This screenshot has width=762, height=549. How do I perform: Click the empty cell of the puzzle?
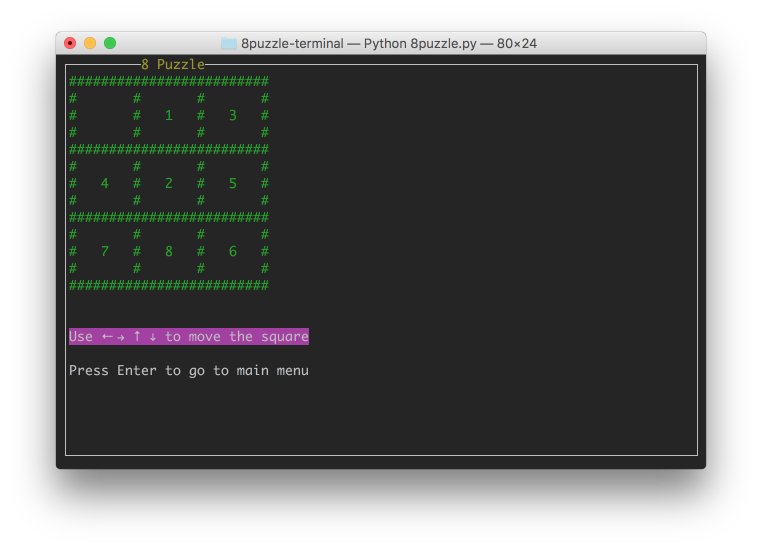point(104,115)
